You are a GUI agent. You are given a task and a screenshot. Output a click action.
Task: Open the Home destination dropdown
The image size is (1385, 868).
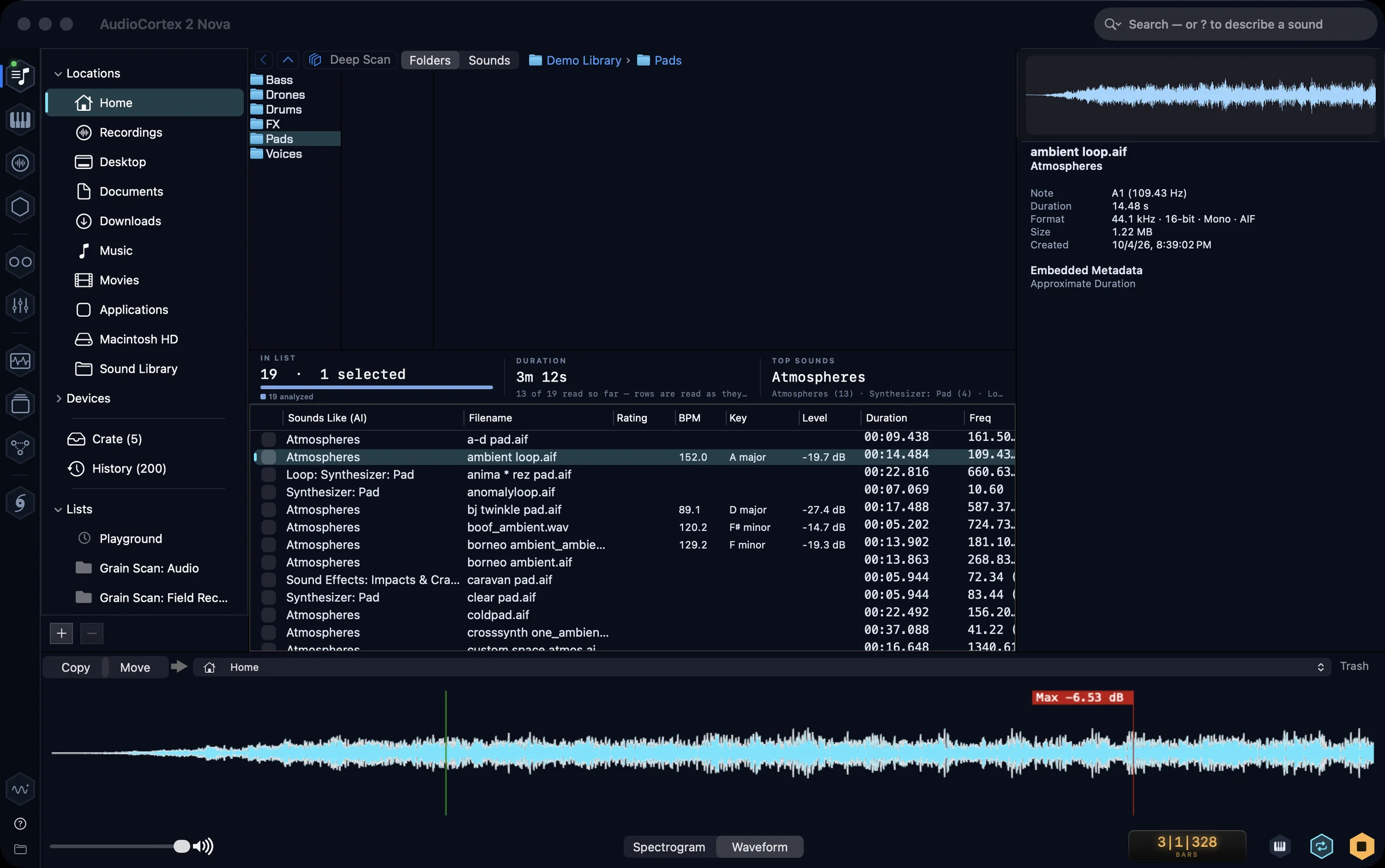[762, 667]
